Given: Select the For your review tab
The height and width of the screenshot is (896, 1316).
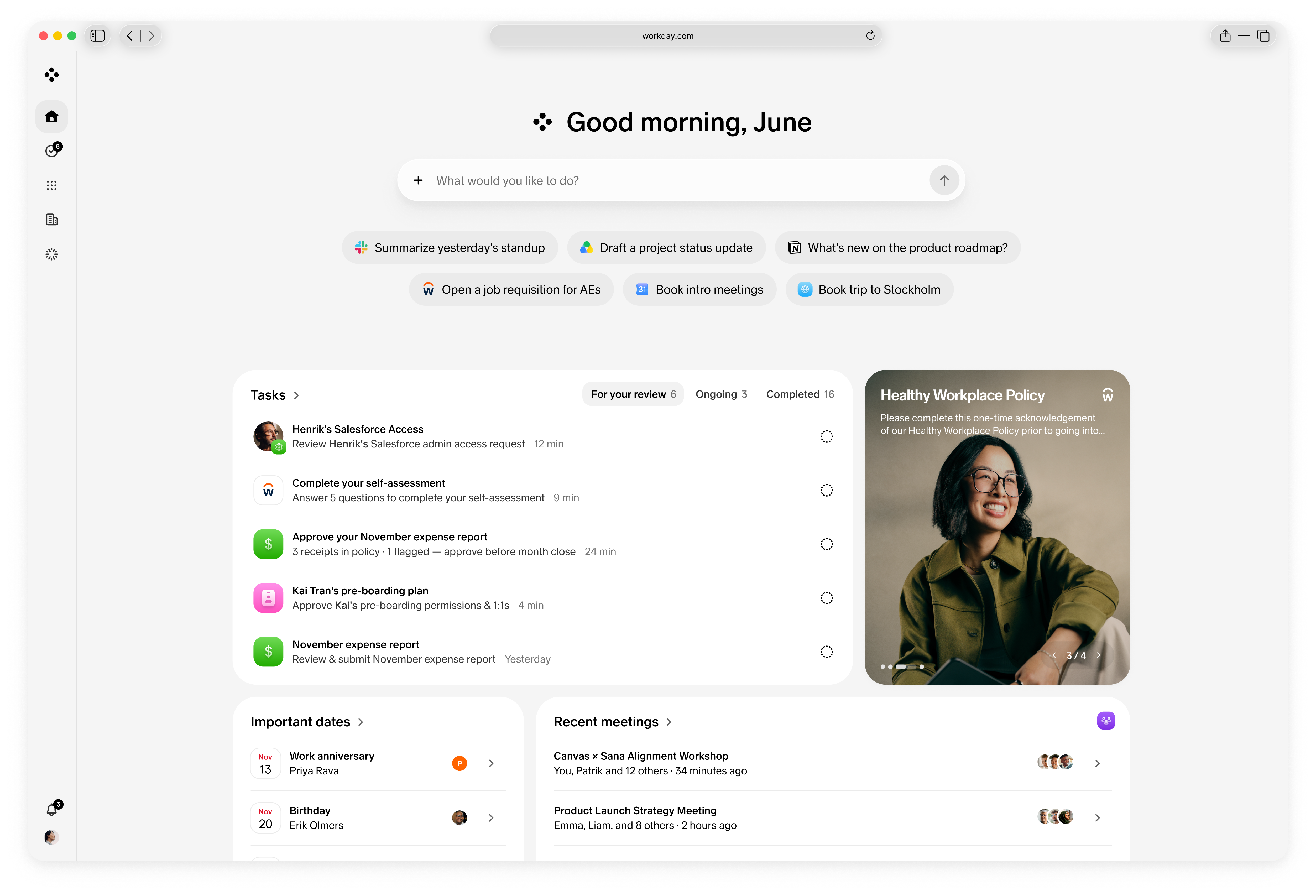Looking at the screenshot, I should 633,394.
